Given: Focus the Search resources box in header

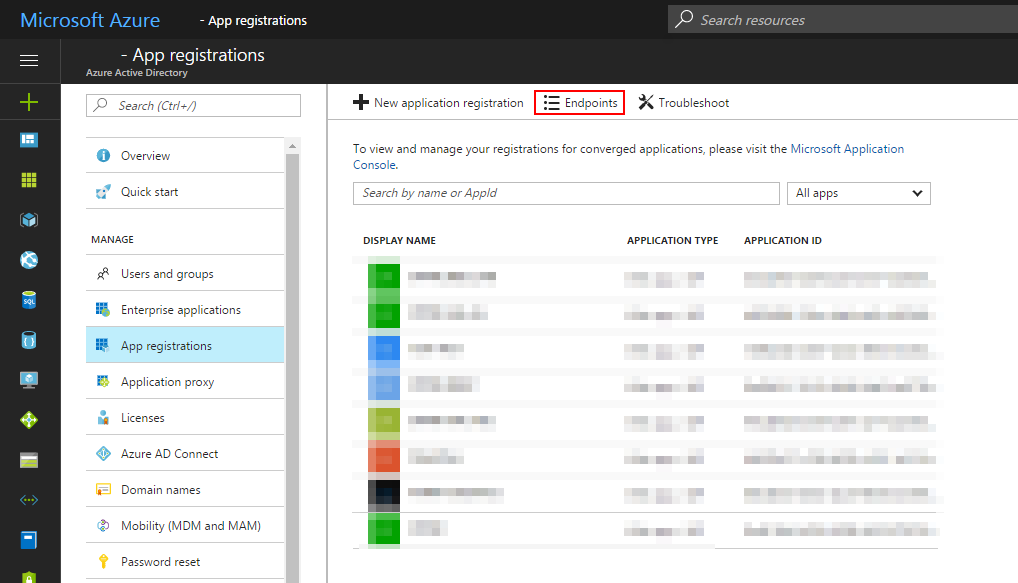Looking at the screenshot, I should click(x=840, y=20).
